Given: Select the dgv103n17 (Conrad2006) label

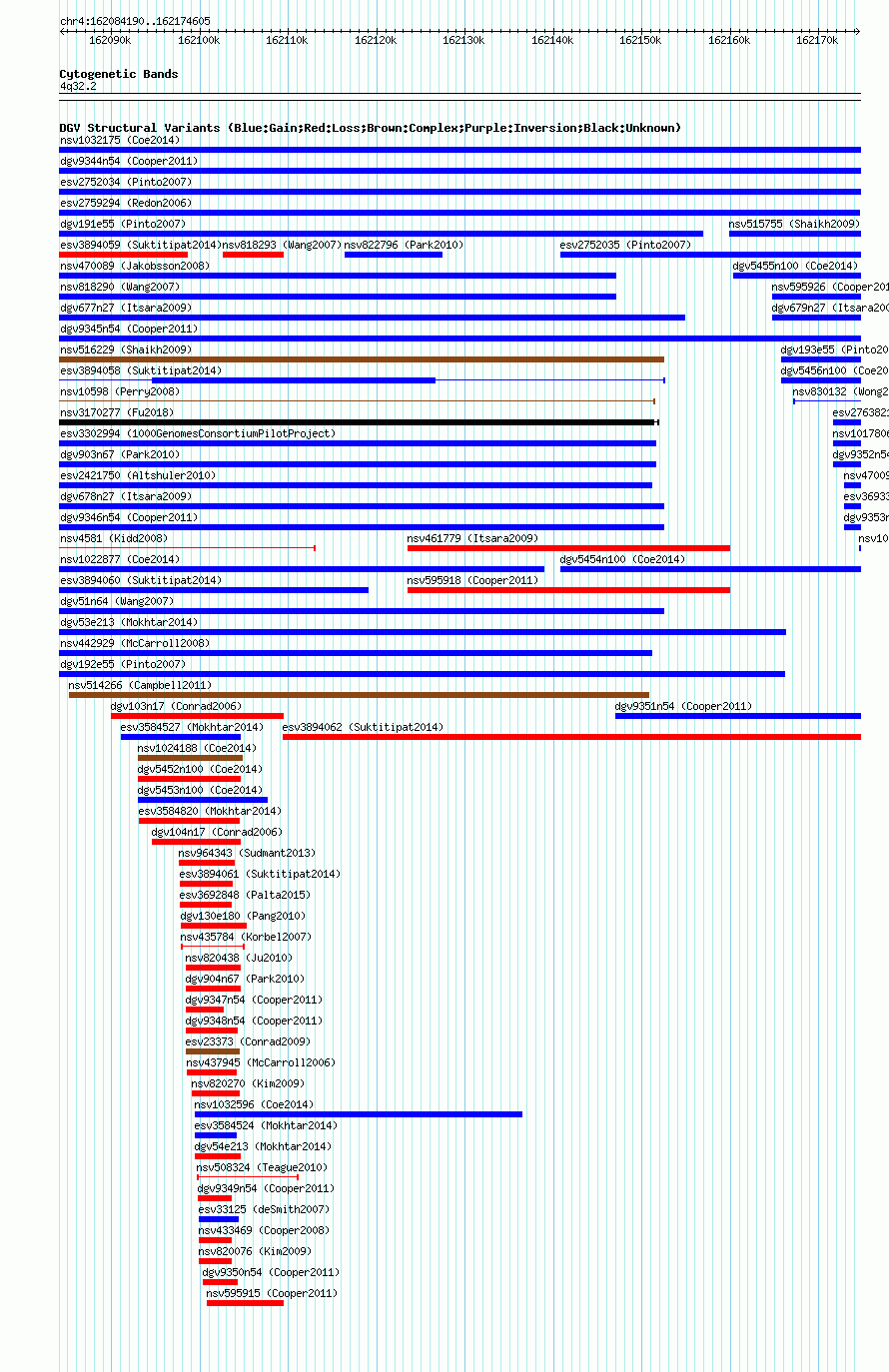Looking at the screenshot, I should [176, 706].
